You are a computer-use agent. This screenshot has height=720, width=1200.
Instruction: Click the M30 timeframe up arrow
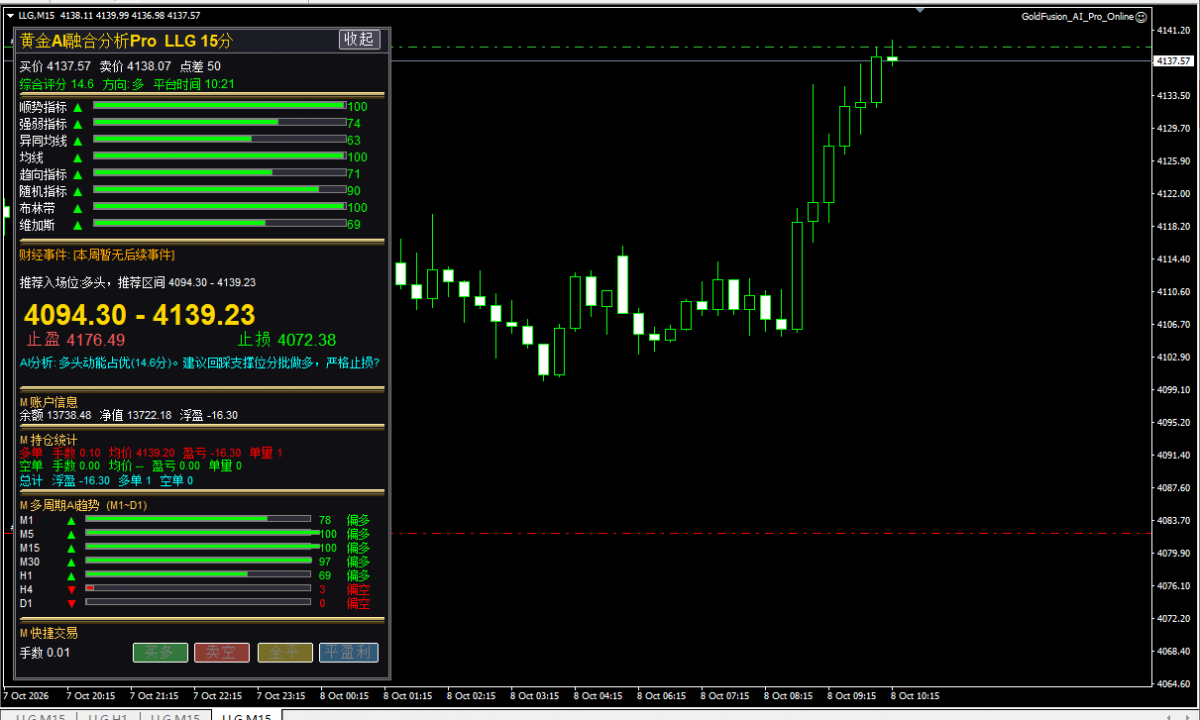click(71, 562)
